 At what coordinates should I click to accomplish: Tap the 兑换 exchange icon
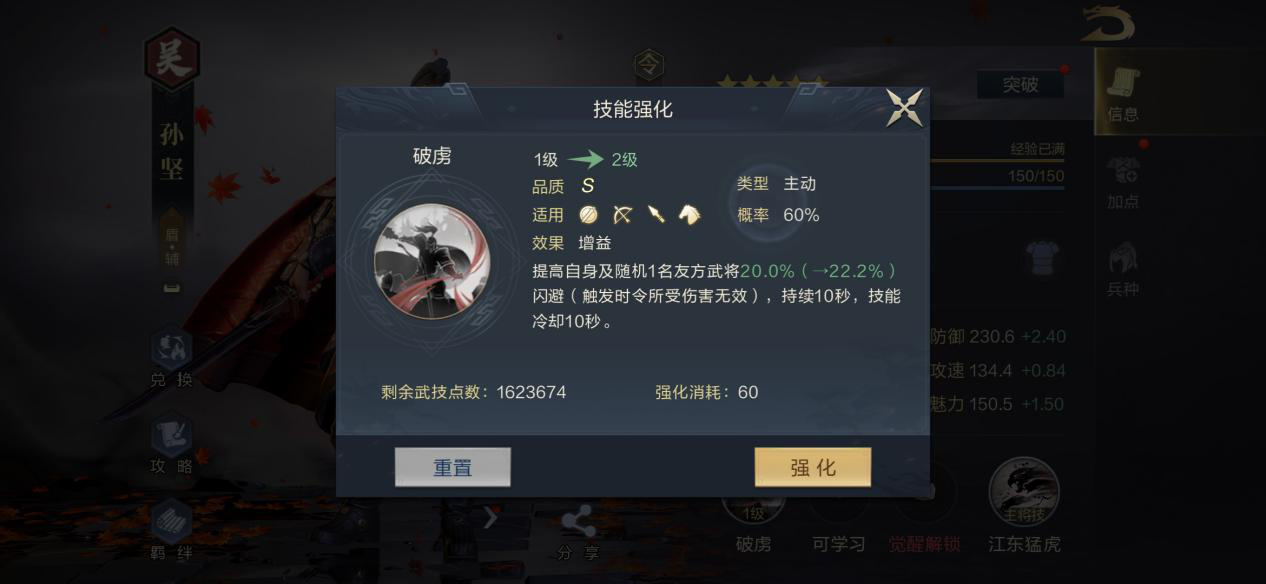click(x=171, y=358)
